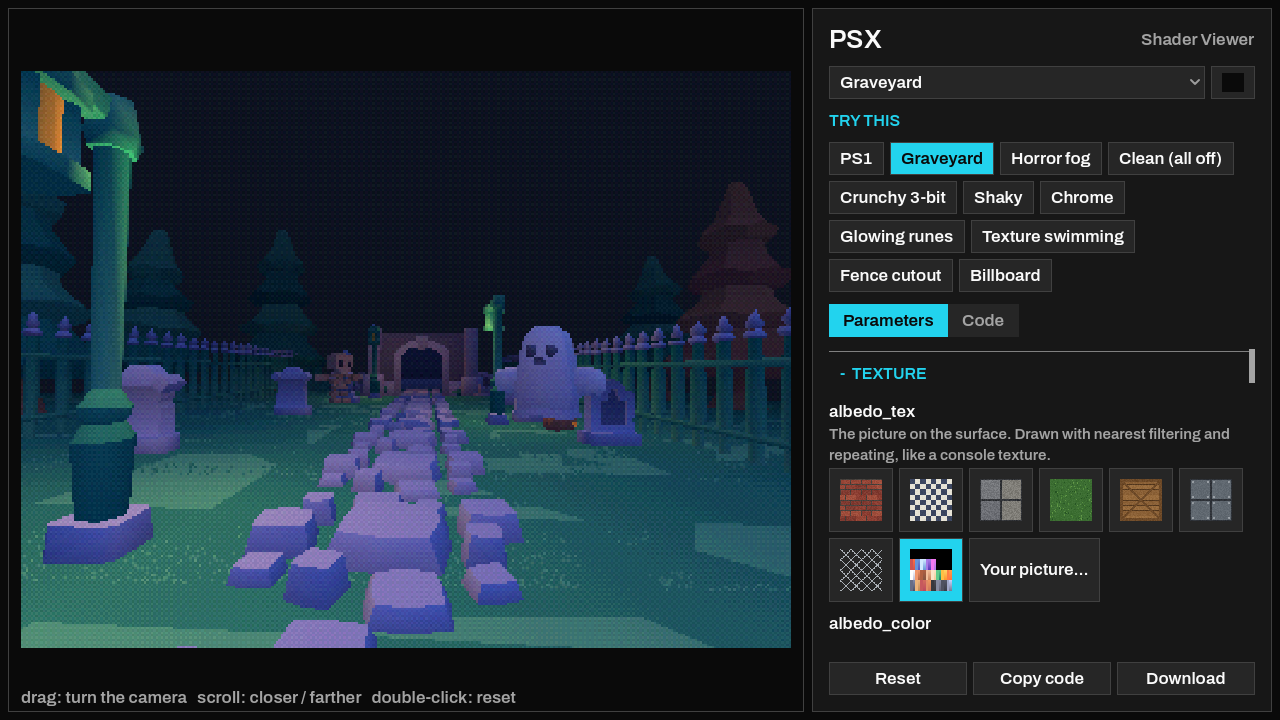Apply the green grass texture

(1071, 500)
